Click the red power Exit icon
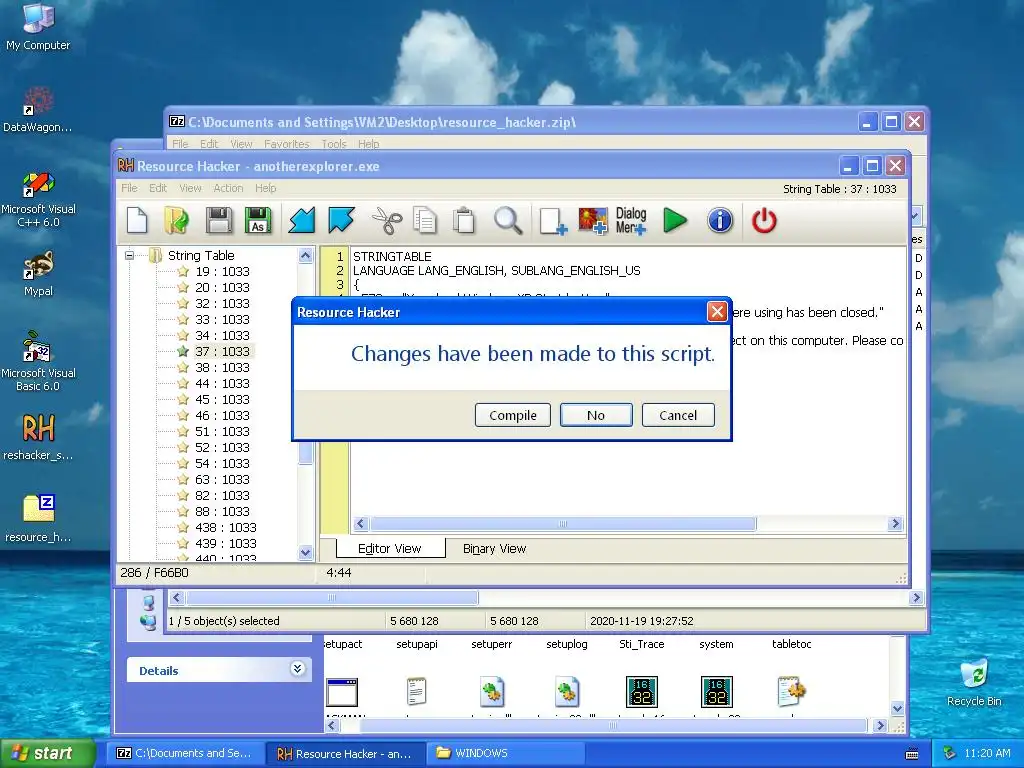The width and height of the screenshot is (1024, 768). (x=764, y=220)
